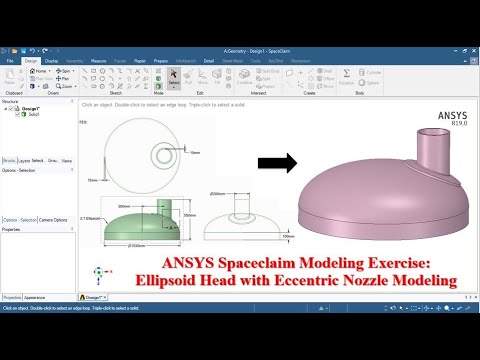Activate the Spin orient tool

click(63, 71)
